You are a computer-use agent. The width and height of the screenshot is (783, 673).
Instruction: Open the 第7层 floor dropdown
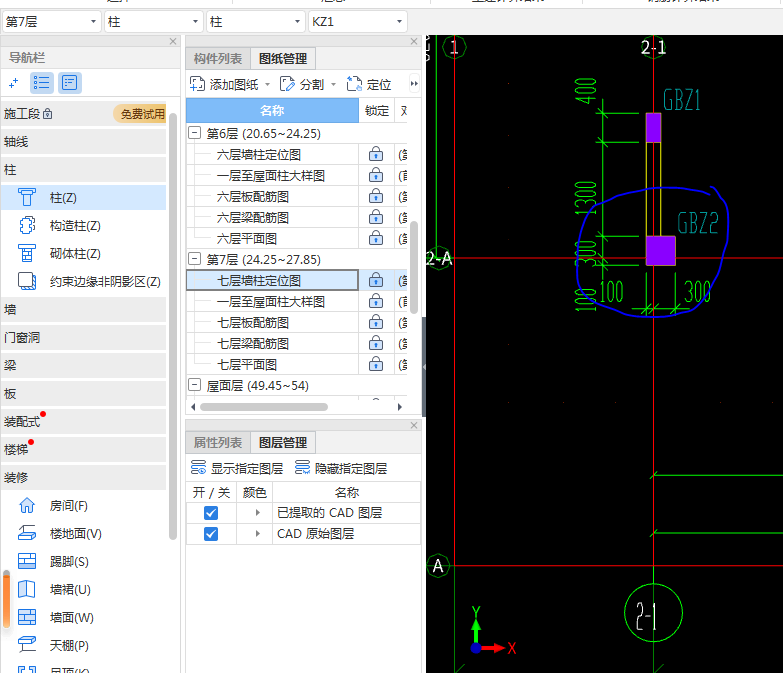51,22
